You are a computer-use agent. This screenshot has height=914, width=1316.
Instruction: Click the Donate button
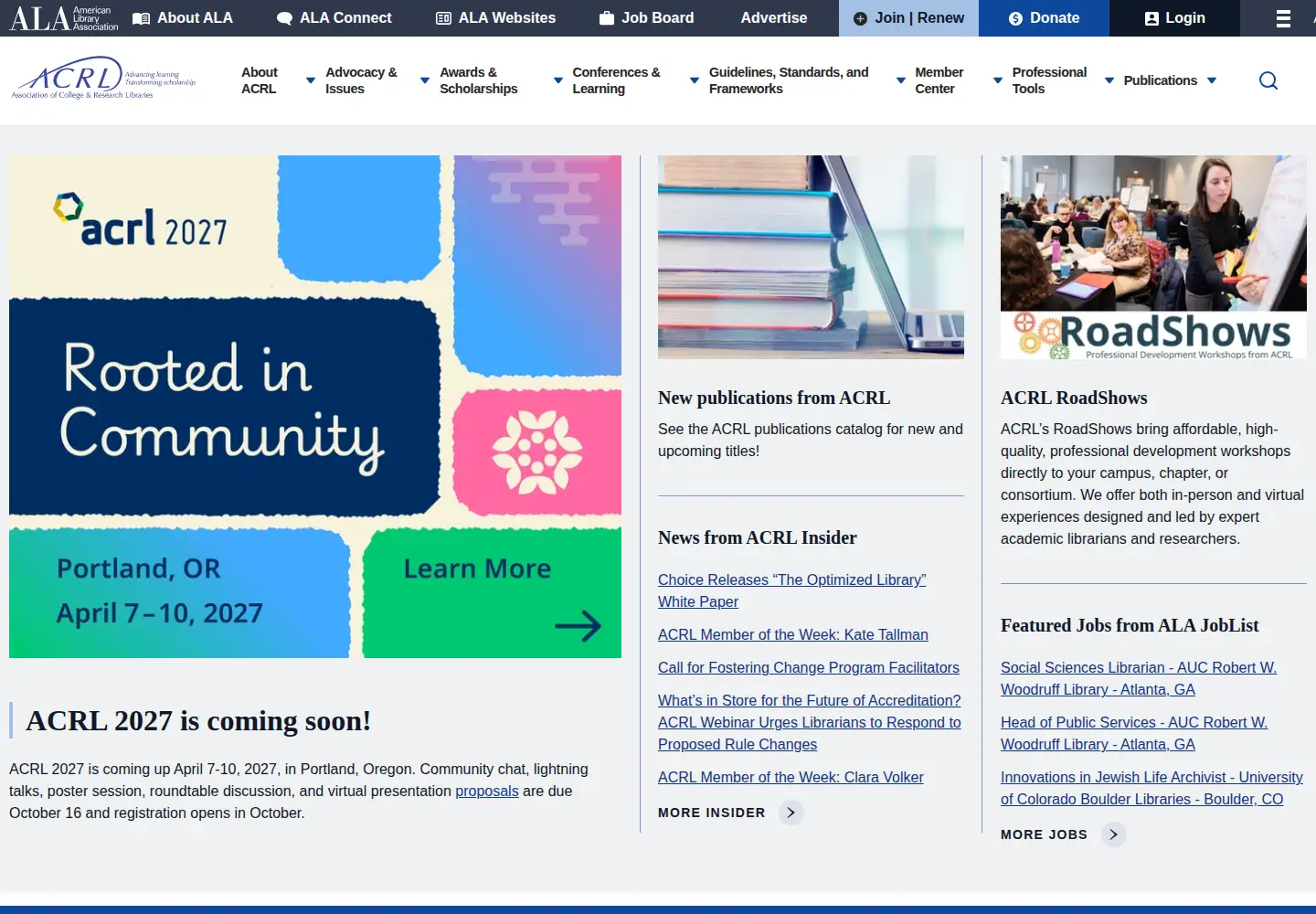click(x=1044, y=18)
